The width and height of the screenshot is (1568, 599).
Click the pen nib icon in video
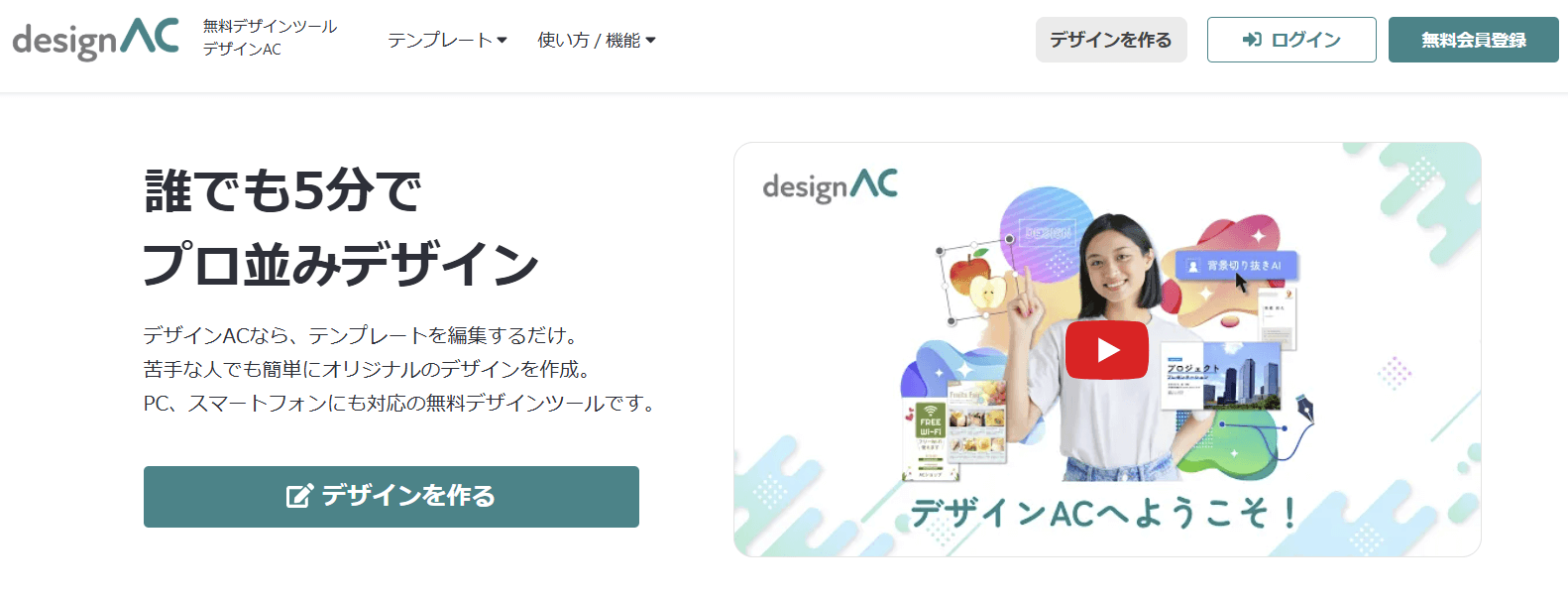click(1303, 409)
